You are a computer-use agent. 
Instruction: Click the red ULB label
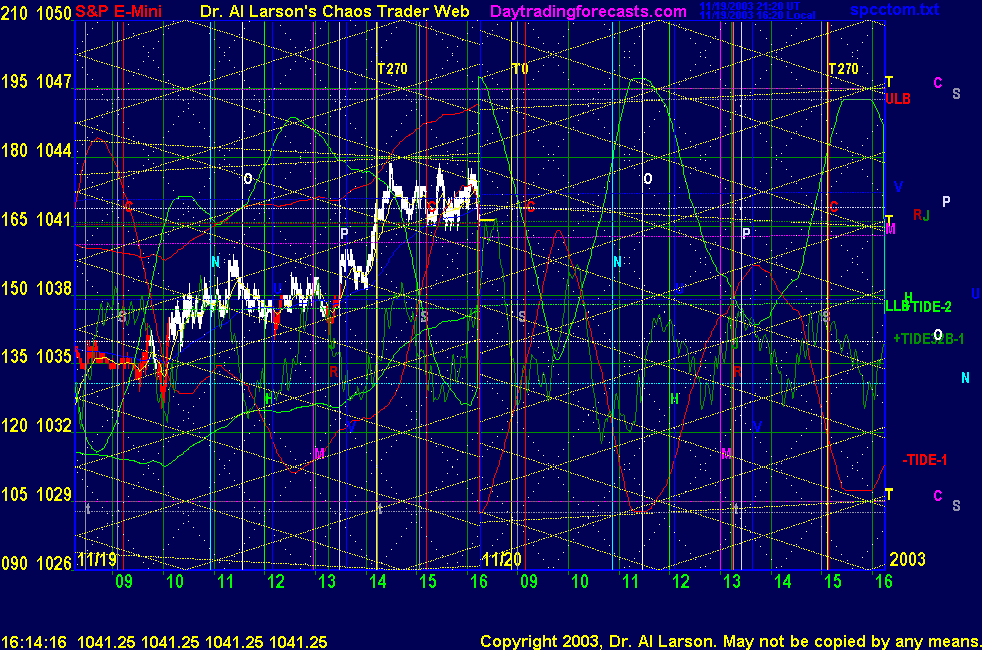pyautogui.click(x=897, y=99)
